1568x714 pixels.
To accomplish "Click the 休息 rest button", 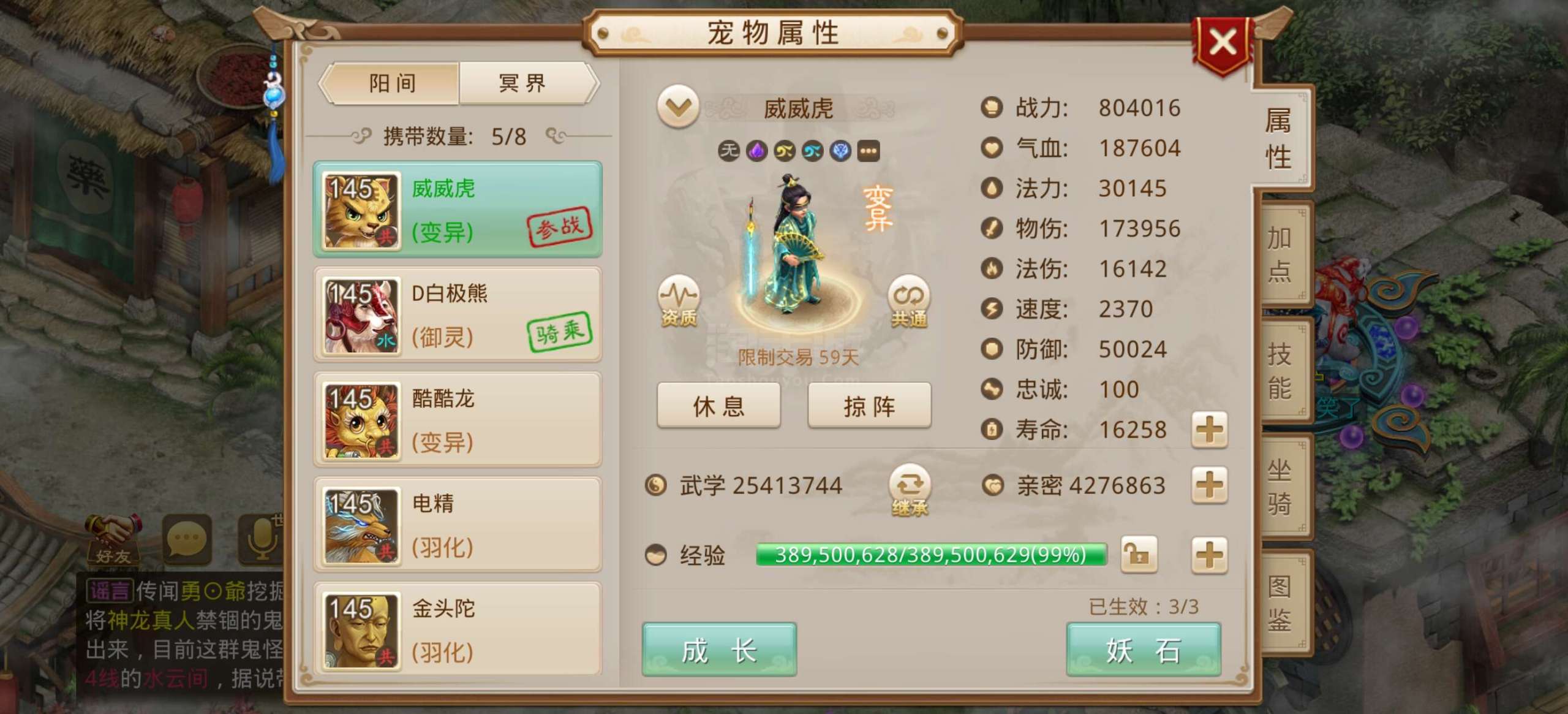I will tap(718, 405).
